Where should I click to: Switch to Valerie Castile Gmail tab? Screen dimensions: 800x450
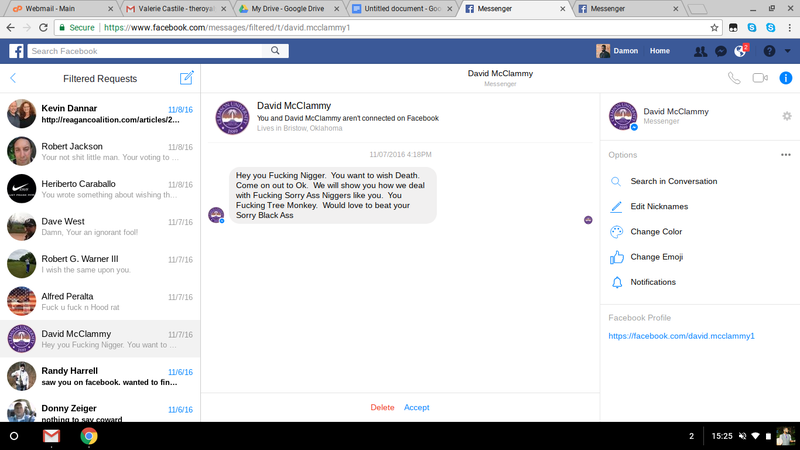[176, 9]
